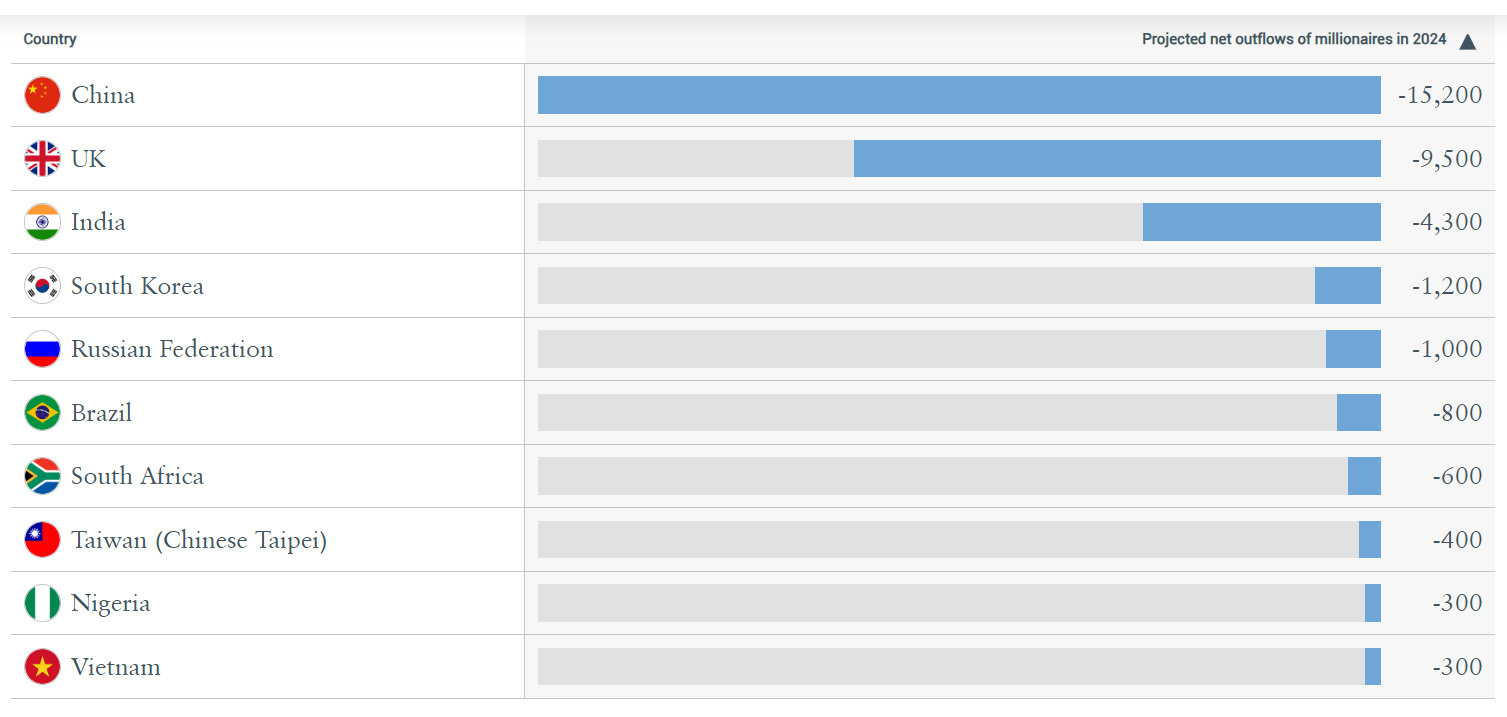1507x717 pixels.
Task: Click the Nigeria flag icon
Action: [42, 603]
